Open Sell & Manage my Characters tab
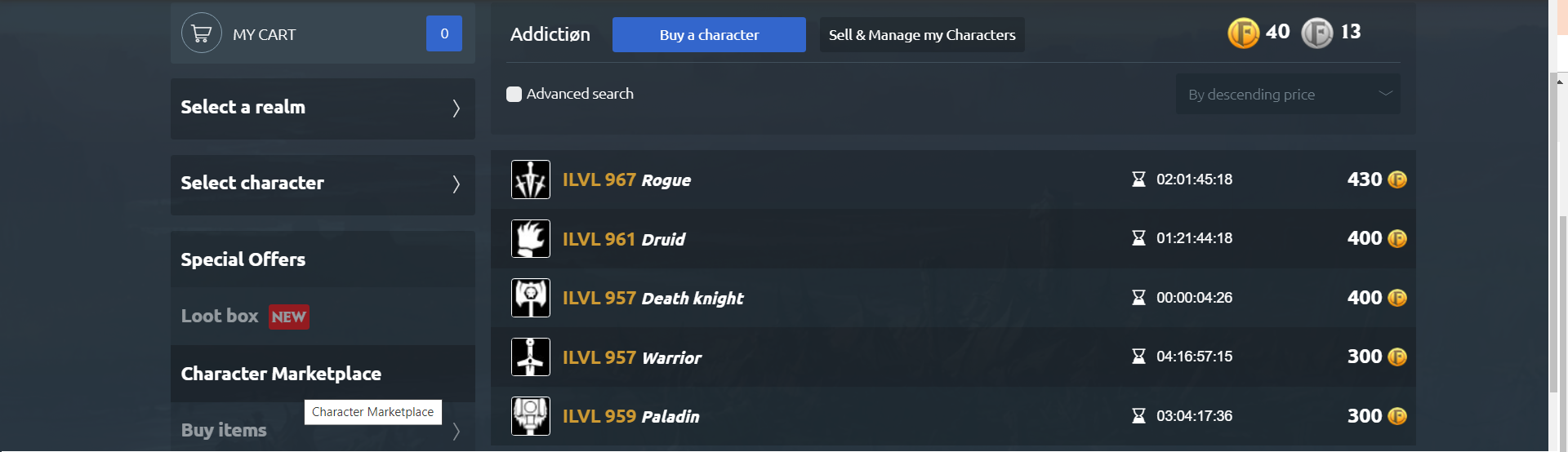Viewport: 1568px width, 452px height. [922, 35]
